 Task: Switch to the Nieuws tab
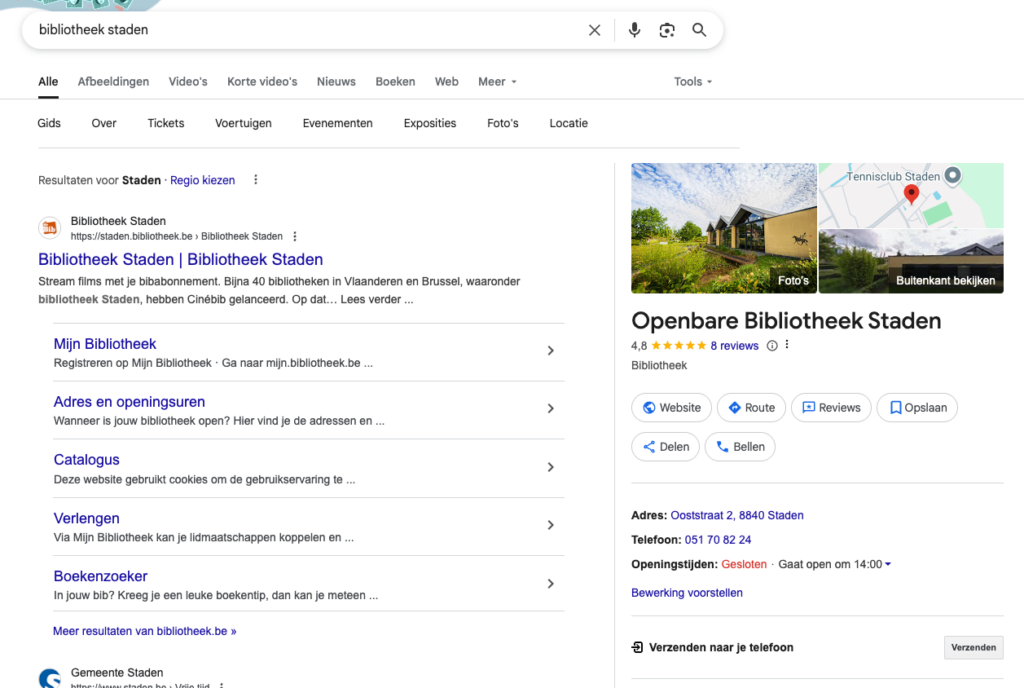click(336, 82)
